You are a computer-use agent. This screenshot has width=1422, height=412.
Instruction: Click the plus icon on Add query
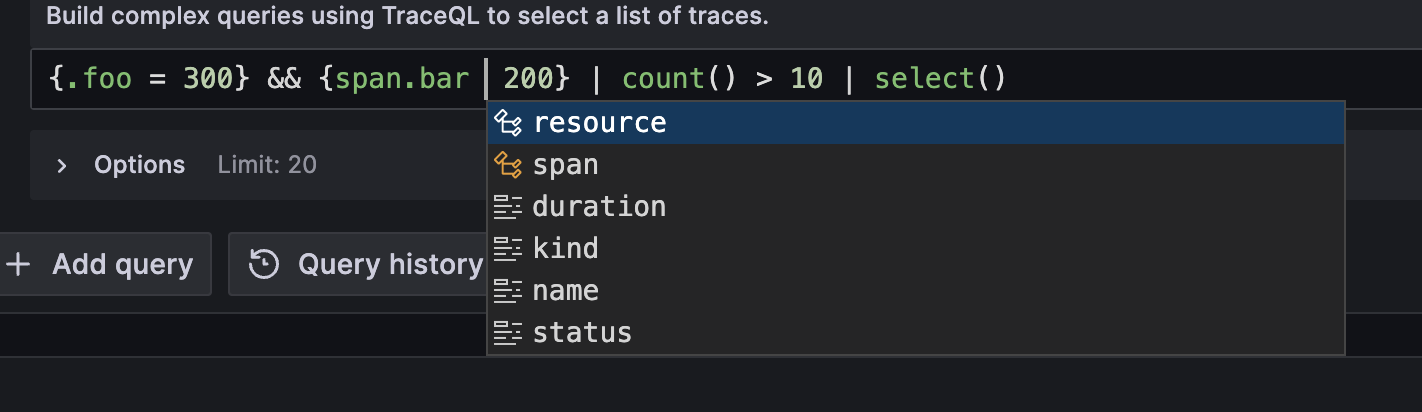click(x=18, y=264)
